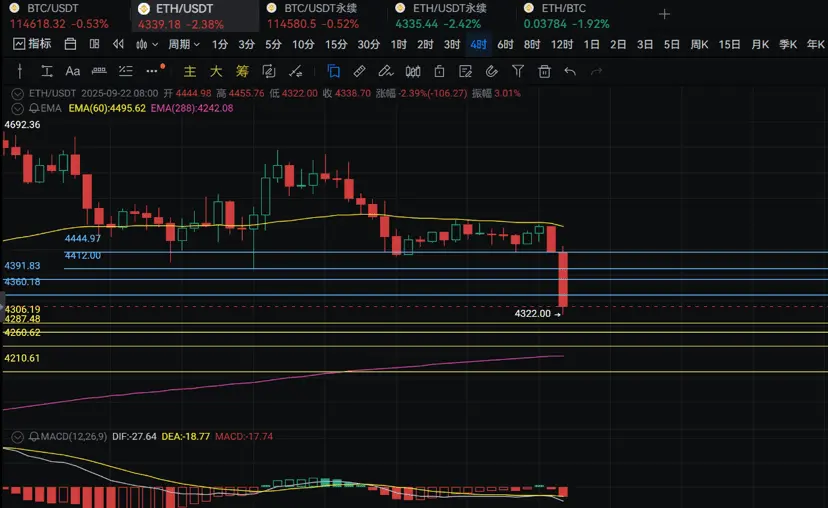Image resolution: width=828 pixels, height=508 pixels.
Task: Click the line swap tool icon
Action: pos(296,71)
